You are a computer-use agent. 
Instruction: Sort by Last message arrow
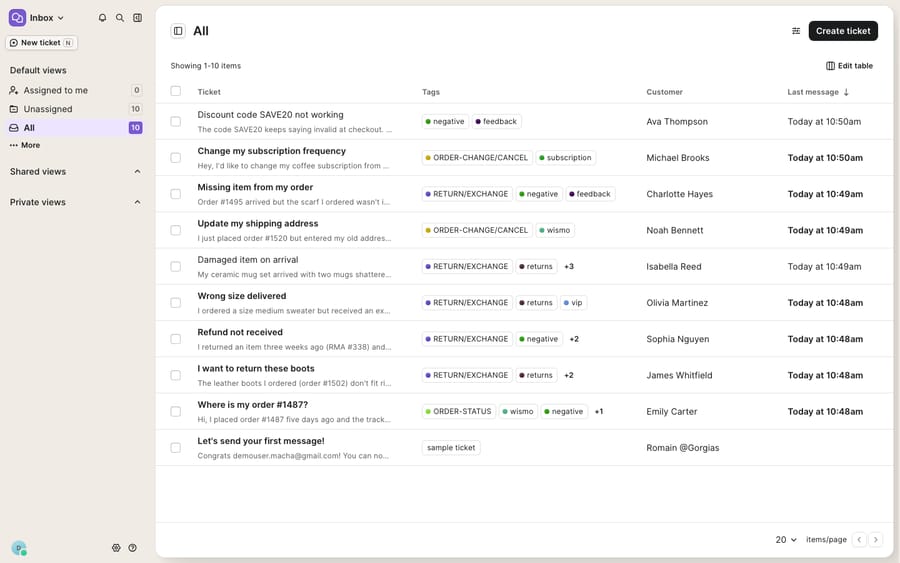click(x=846, y=92)
